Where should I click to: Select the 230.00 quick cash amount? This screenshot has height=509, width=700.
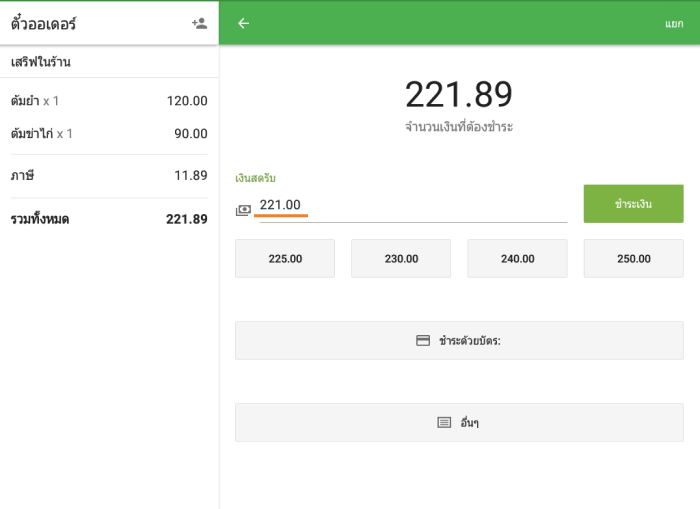(401, 258)
